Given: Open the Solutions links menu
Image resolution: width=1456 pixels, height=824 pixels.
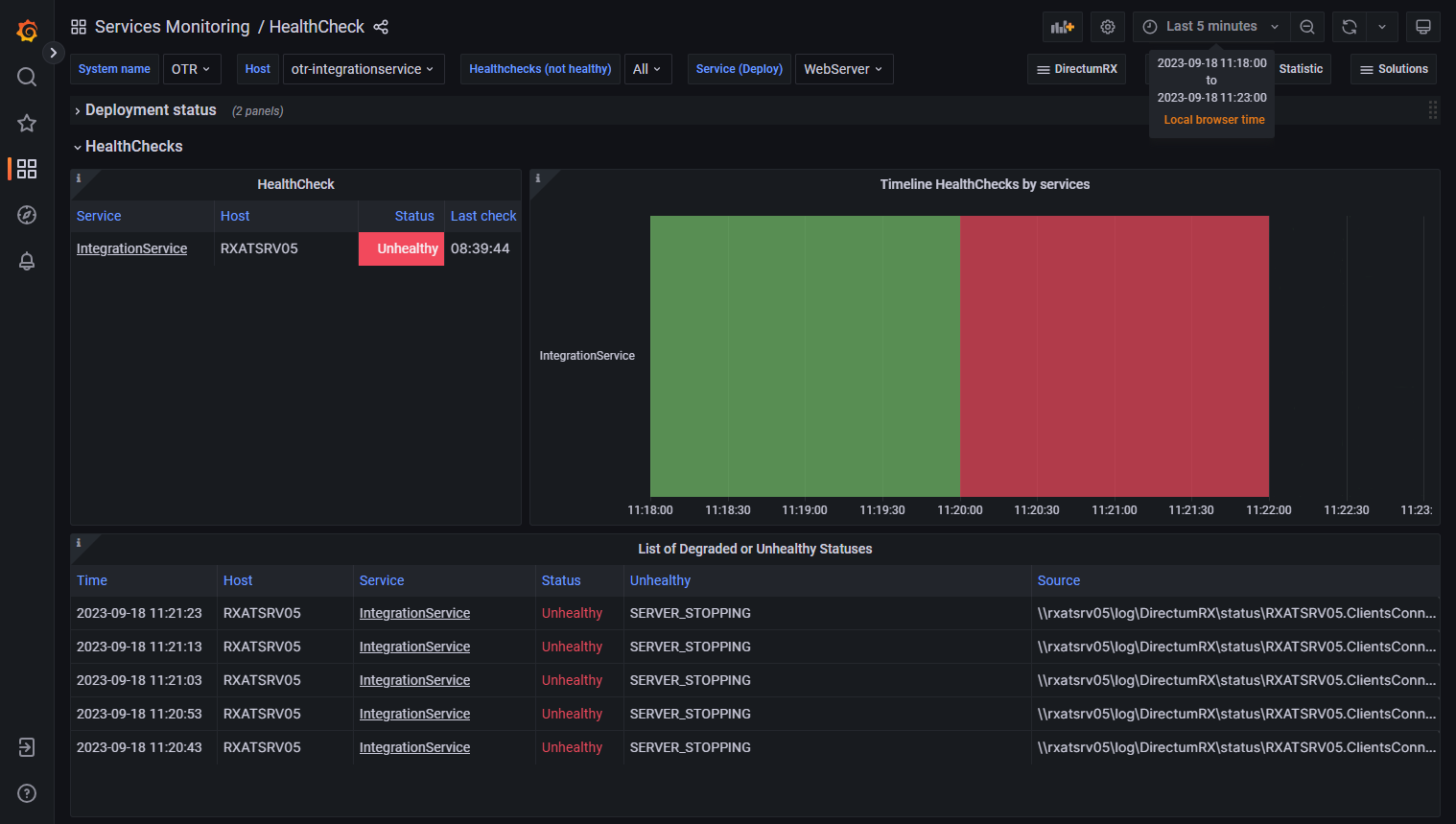Looking at the screenshot, I should (x=1394, y=69).
